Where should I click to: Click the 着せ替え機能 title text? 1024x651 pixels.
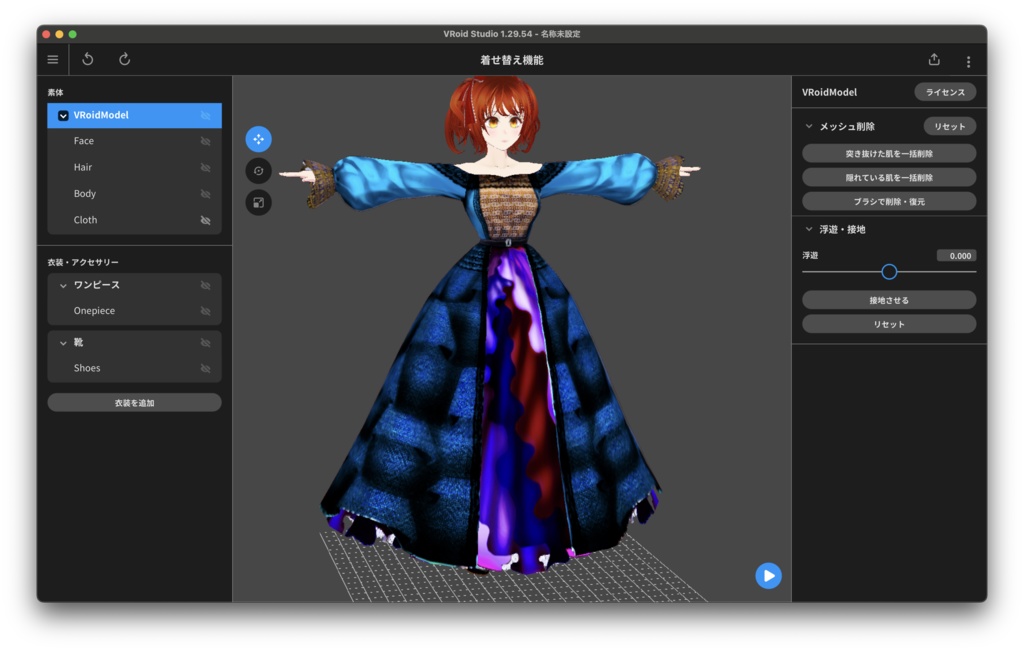(512, 60)
